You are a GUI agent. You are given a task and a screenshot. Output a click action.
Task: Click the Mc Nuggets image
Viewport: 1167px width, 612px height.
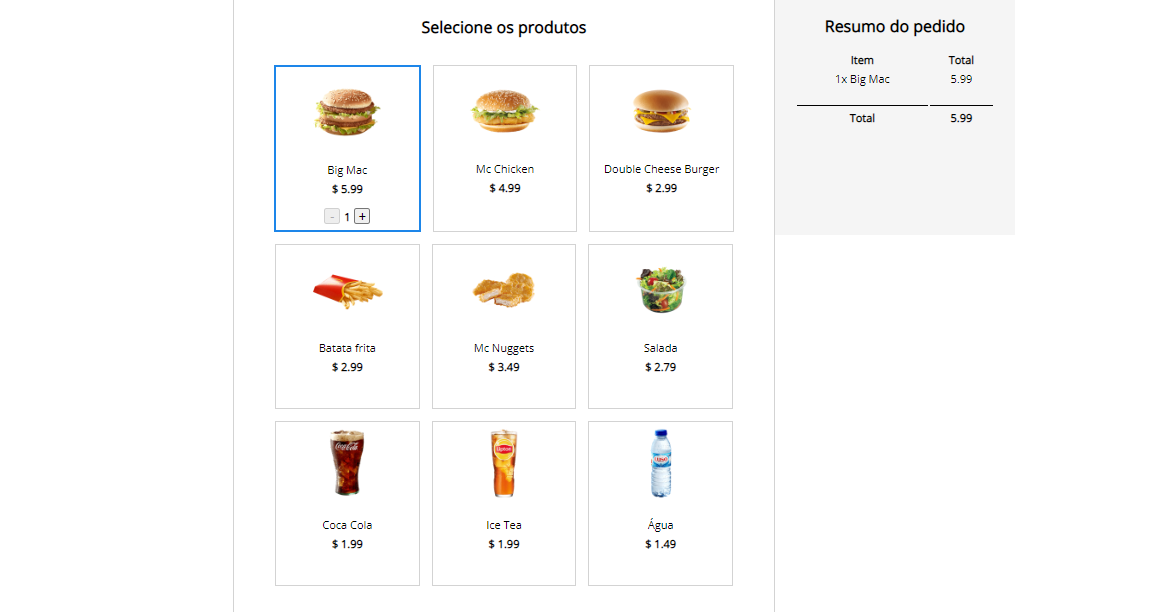[504, 290]
